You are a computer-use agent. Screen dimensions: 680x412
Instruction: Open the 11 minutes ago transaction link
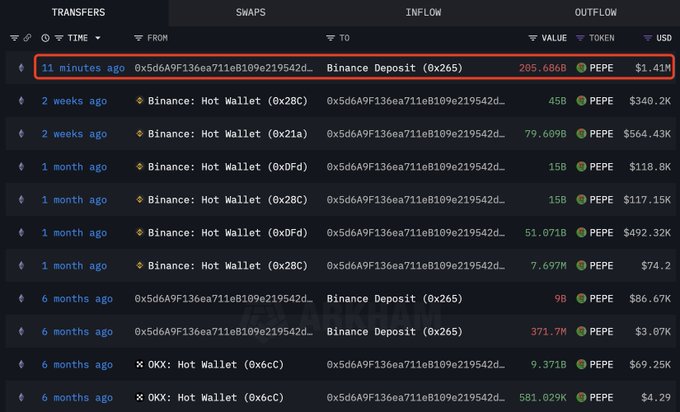coord(83,68)
